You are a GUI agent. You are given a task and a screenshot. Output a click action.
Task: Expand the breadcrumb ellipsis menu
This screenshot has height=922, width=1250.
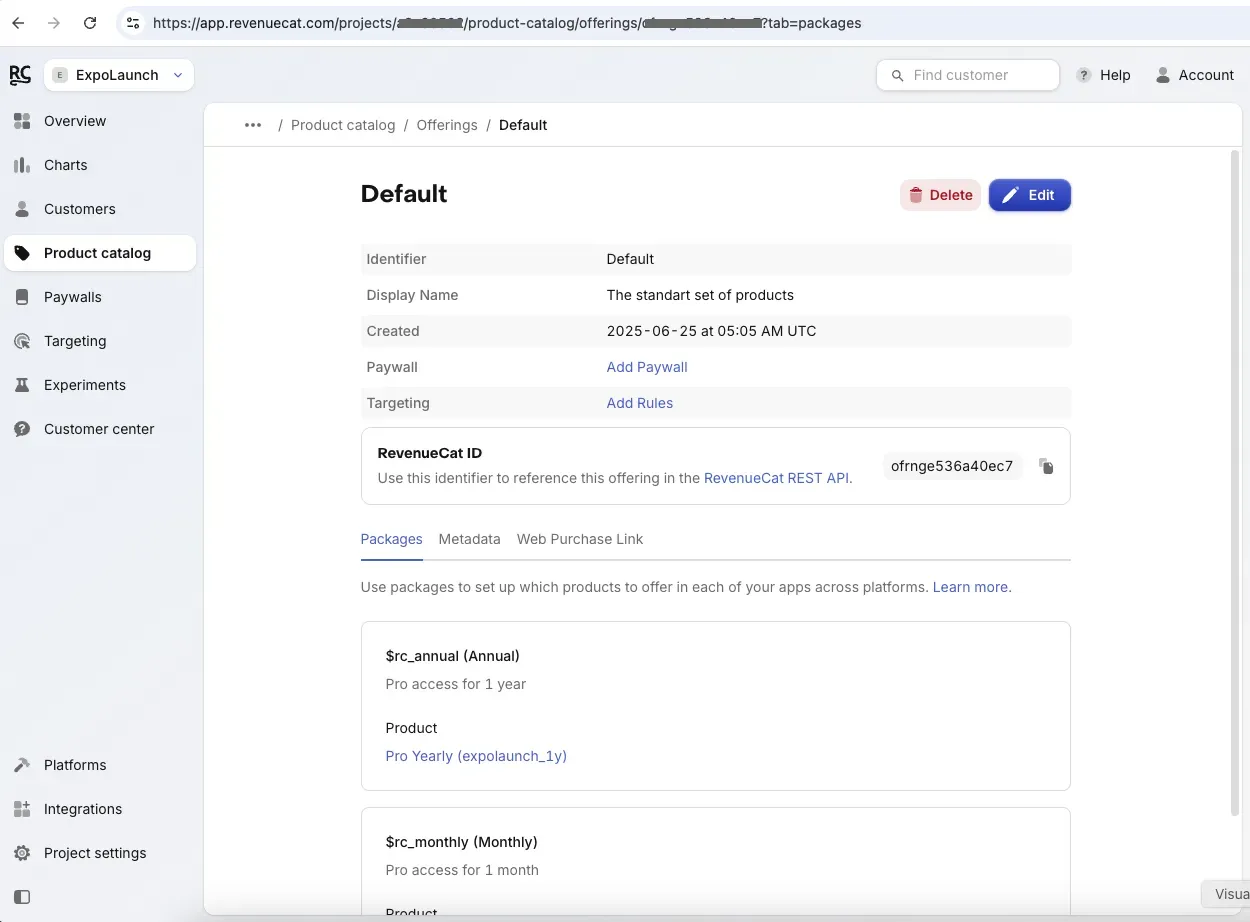253,125
